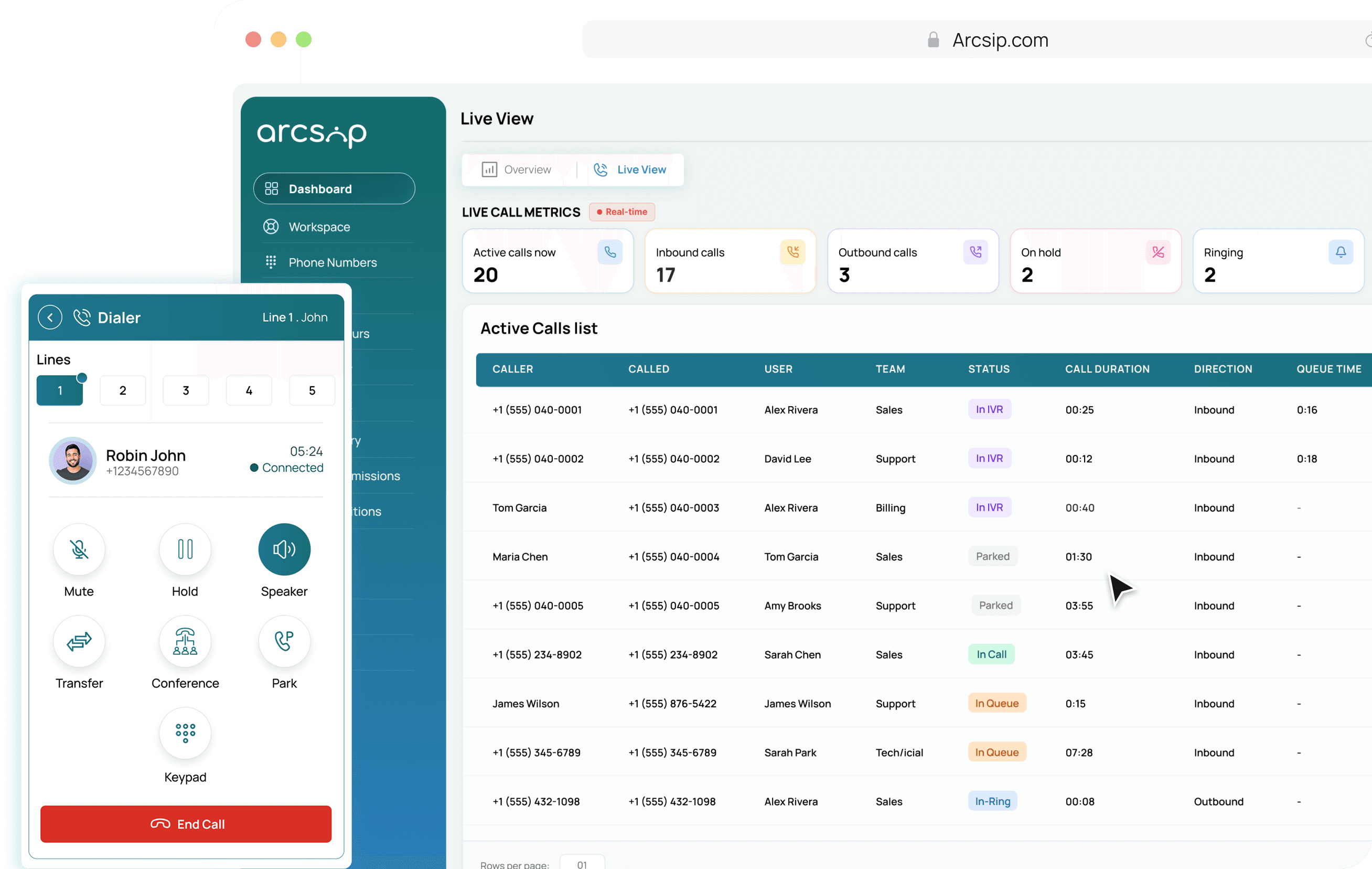The height and width of the screenshot is (869, 1372).
Task: Click the Outbound calls icon
Action: pos(976,252)
